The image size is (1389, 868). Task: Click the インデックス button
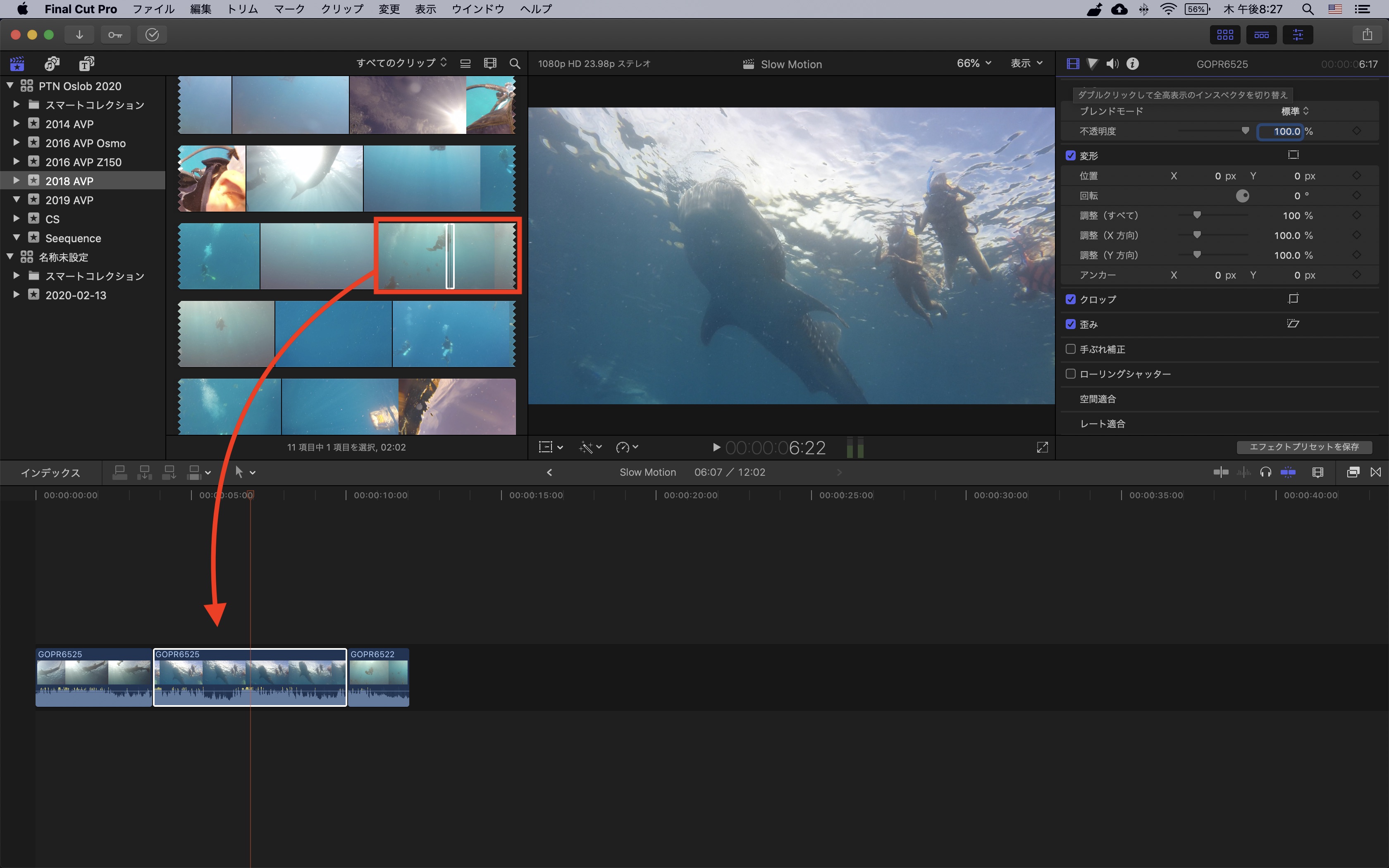point(50,472)
